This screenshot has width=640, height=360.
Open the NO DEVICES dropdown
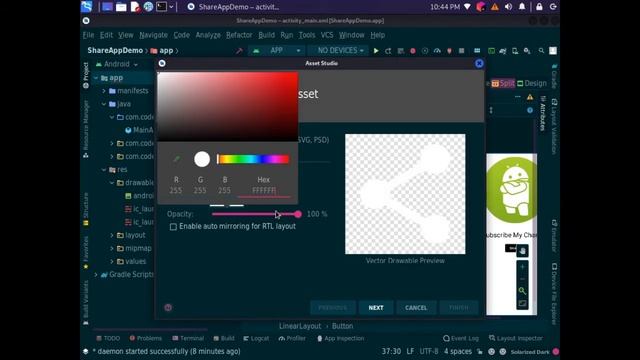pyautogui.click(x=338, y=51)
